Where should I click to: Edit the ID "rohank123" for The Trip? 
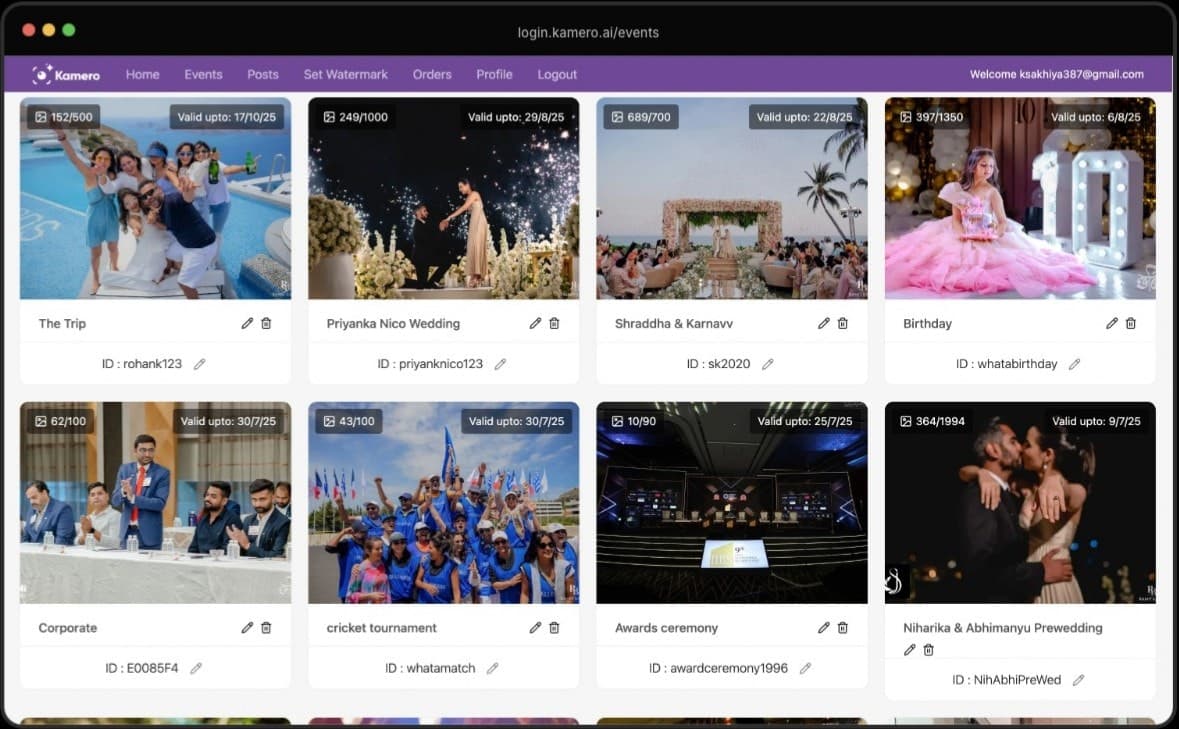(x=199, y=364)
